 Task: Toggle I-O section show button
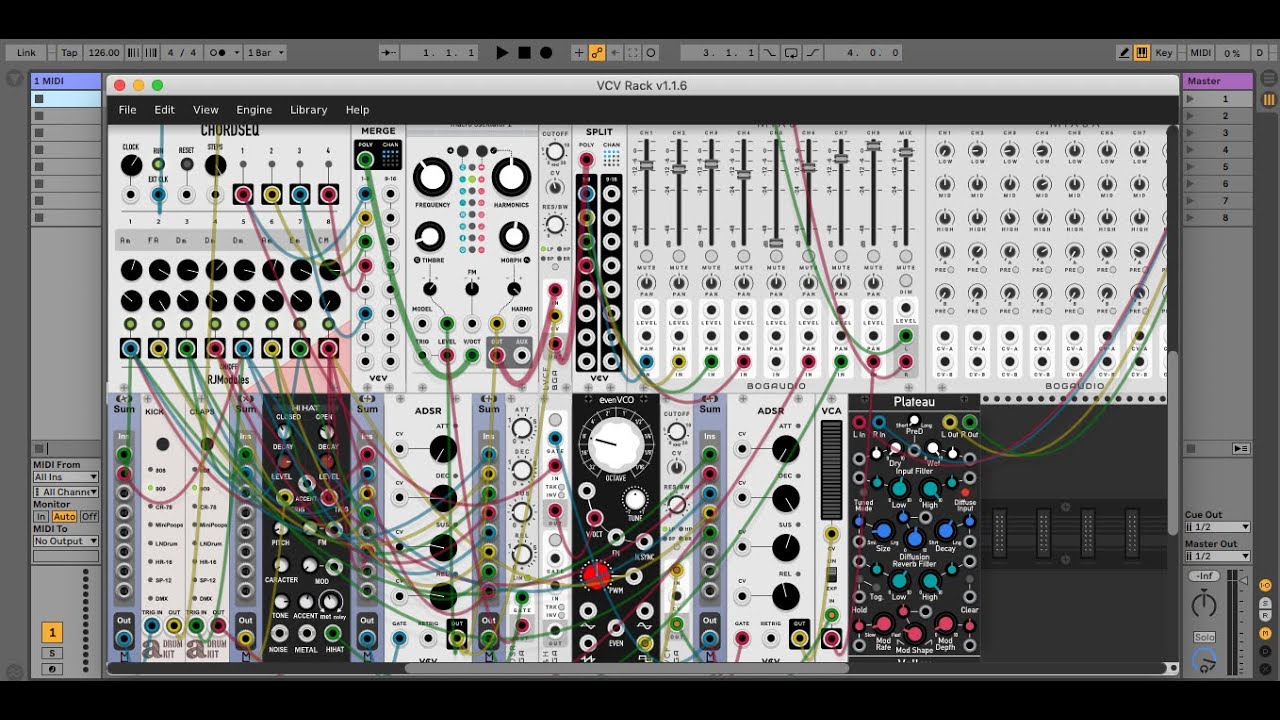coord(1265,585)
